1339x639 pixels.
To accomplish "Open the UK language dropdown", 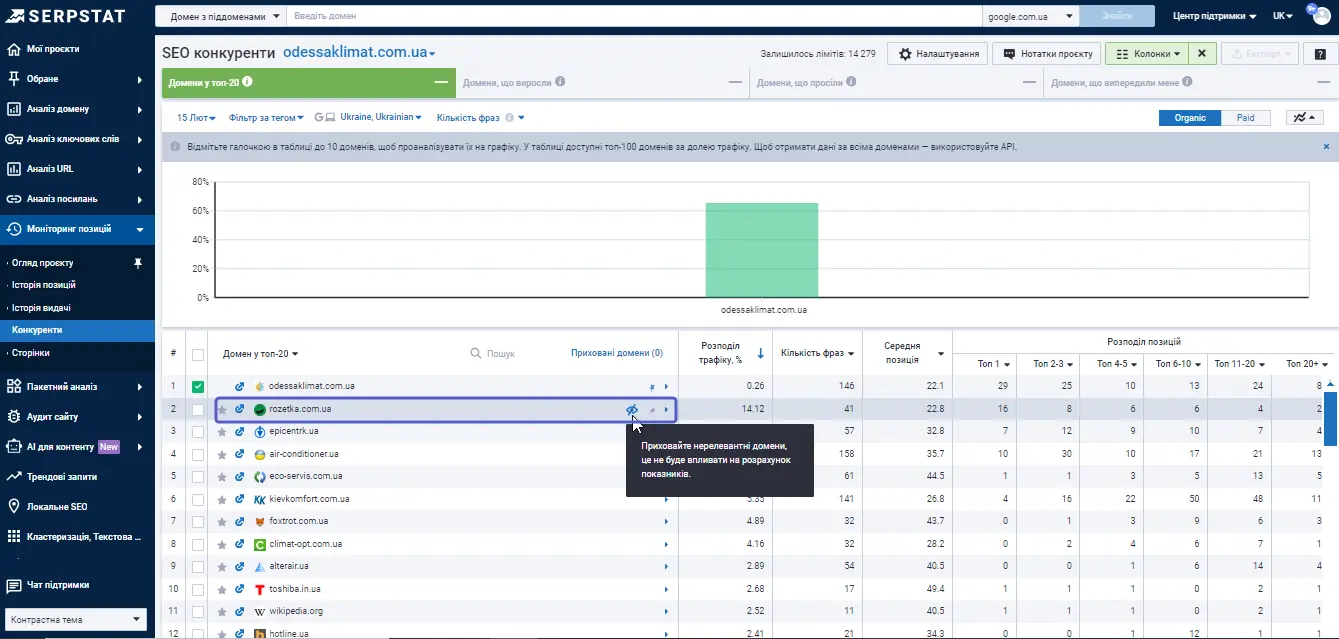I will (x=1283, y=16).
